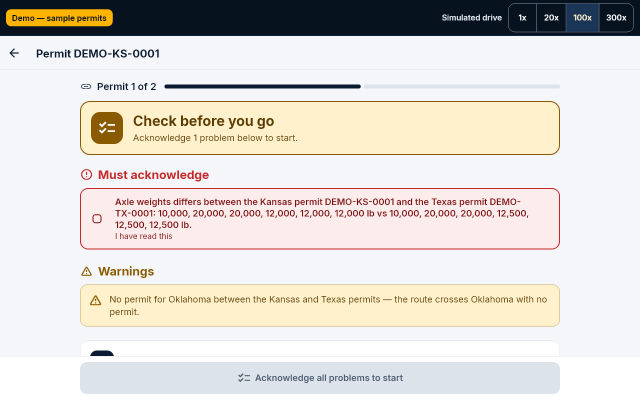Screen dimensions: 640x400
Task: Click the link icon beside Permit 1 of 2
Action: click(x=86, y=87)
